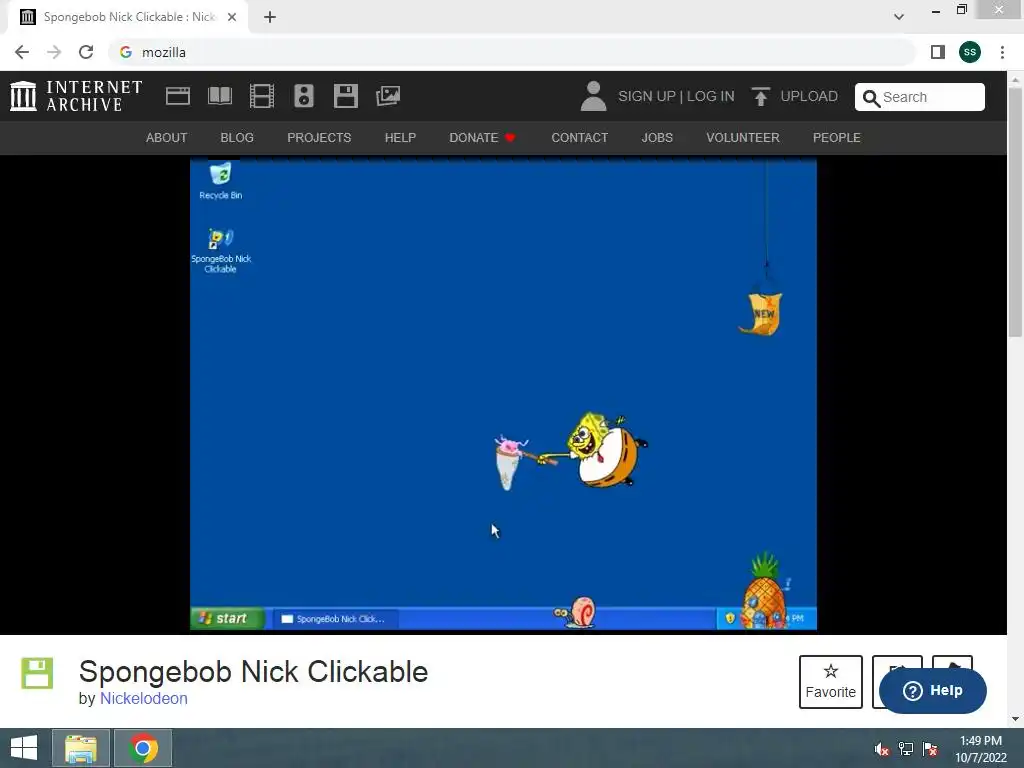This screenshot has height=768, width=1024.
Task: Open File Explorer in Windows taskbar
Action: (x=81, y=748)
